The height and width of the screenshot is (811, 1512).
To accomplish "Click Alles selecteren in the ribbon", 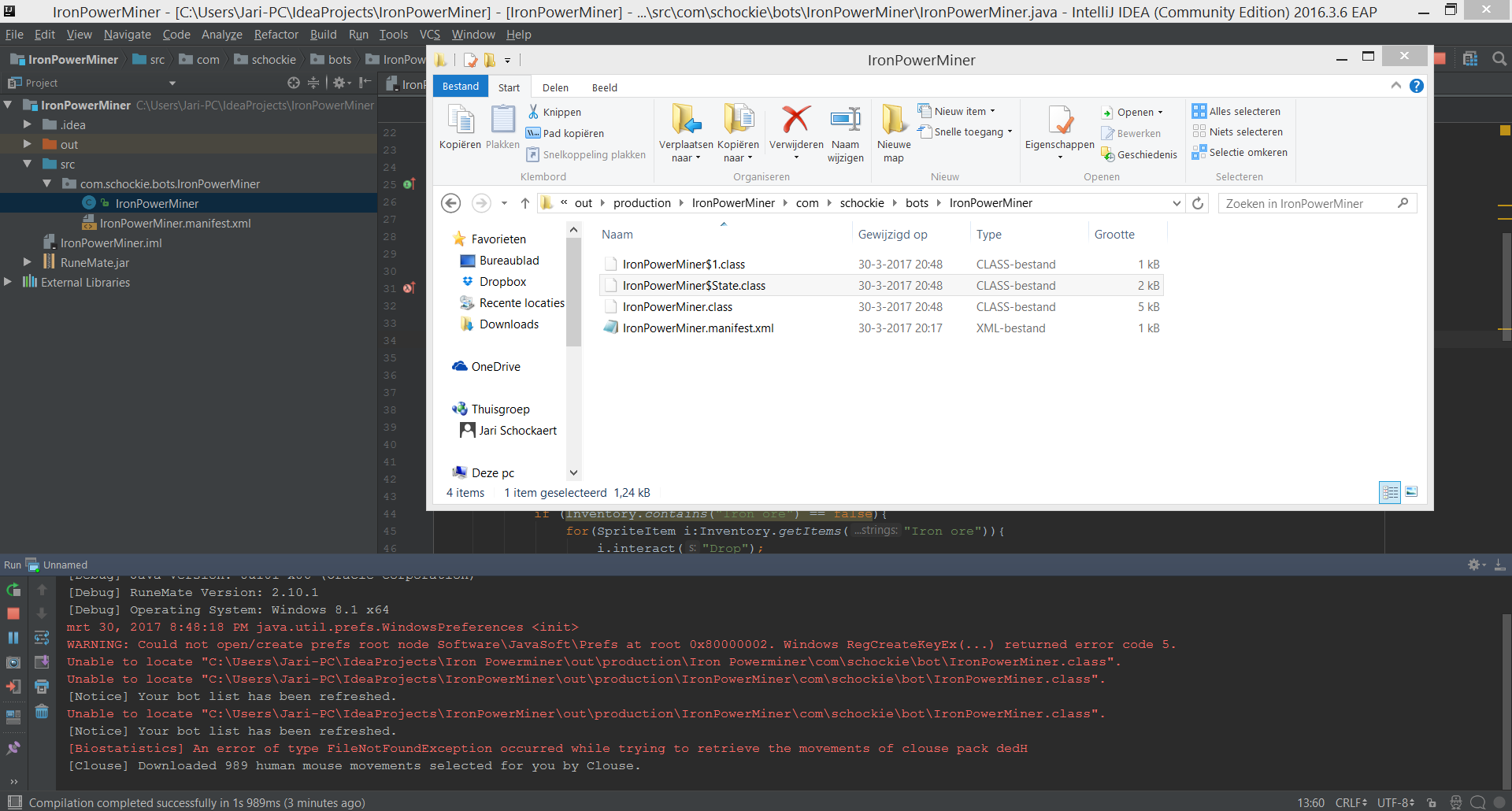I will 1236,111.
